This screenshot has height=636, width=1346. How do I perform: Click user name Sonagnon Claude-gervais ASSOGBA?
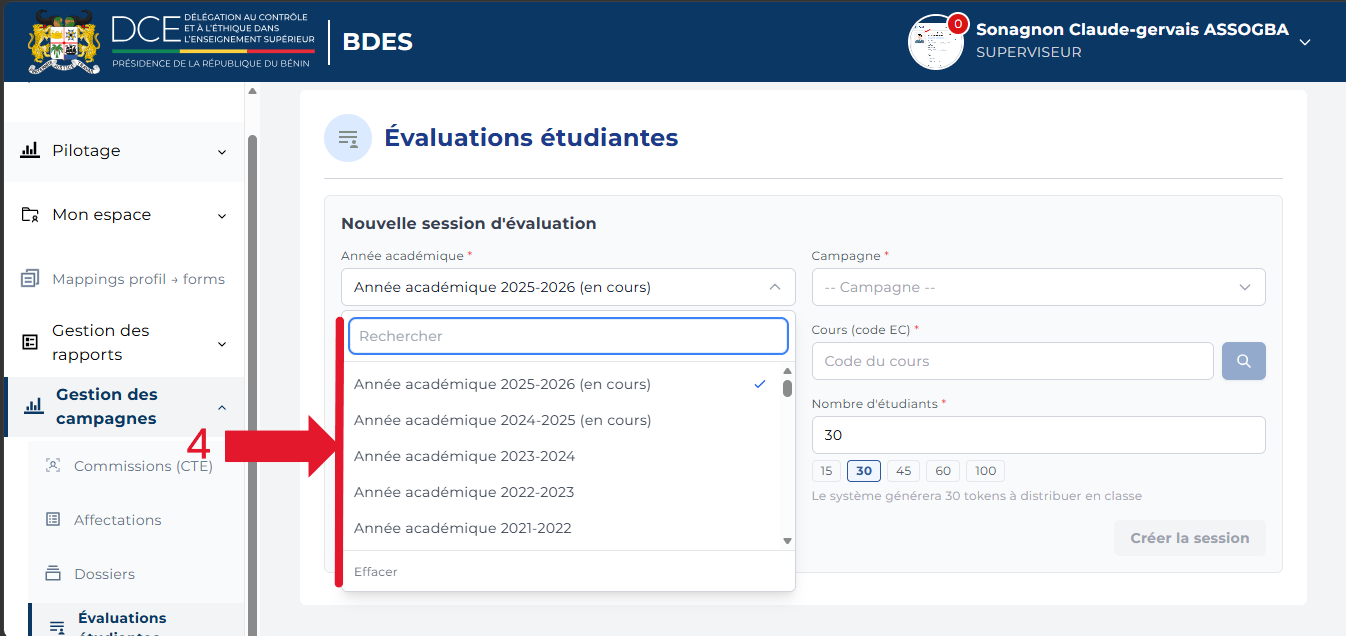point(1132,29)
